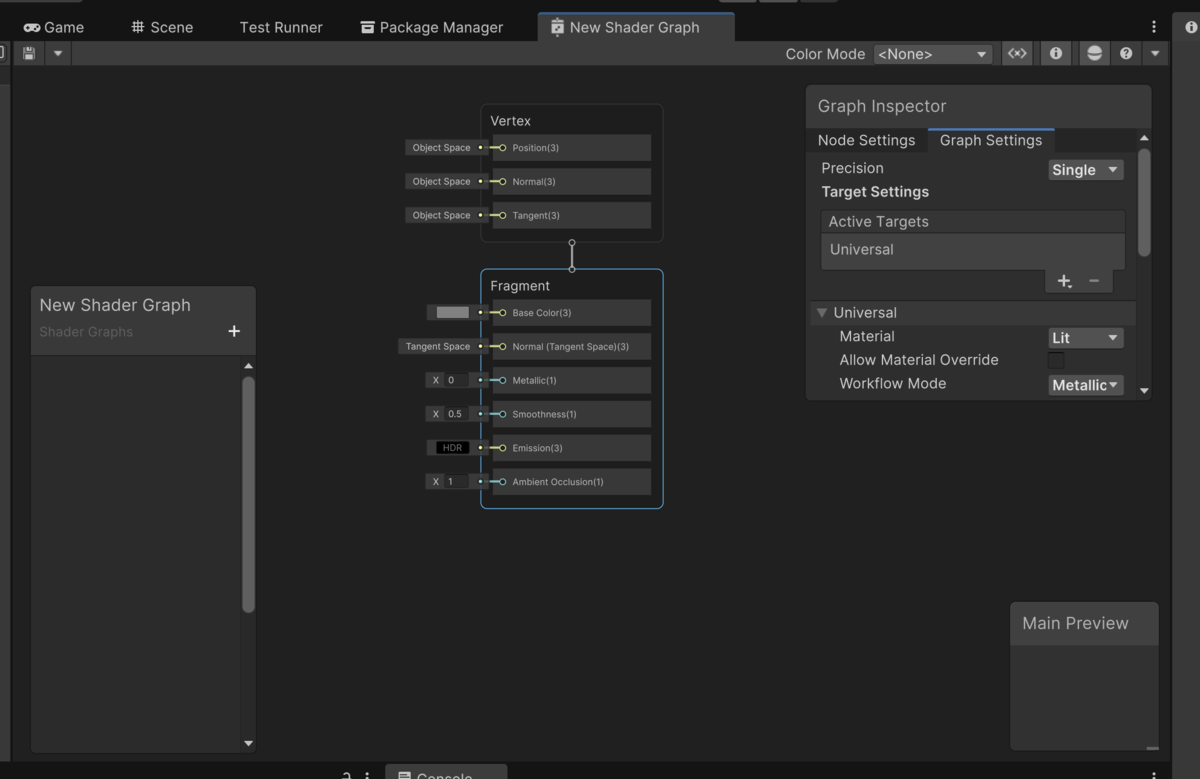
Task: Open the toolbar's far-right dropdown arrow
Action: 1155,53
